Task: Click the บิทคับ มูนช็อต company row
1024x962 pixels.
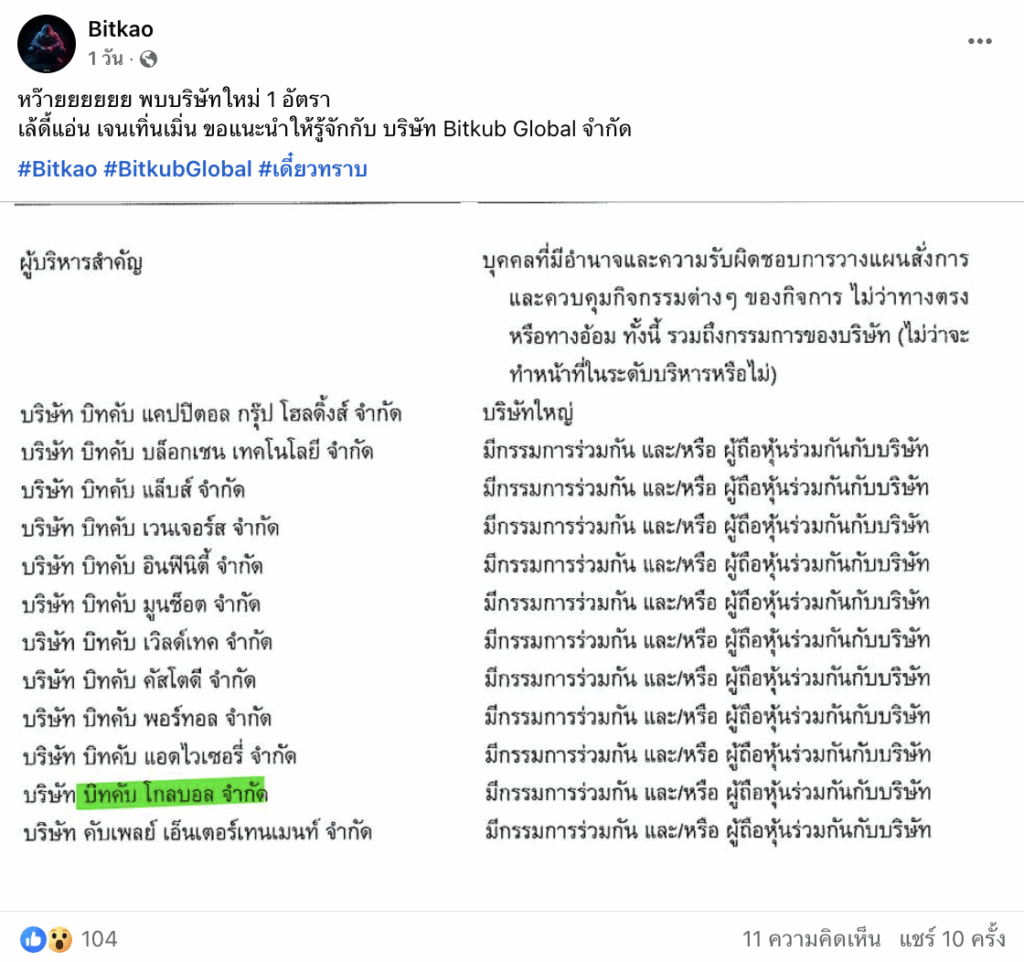Action: (141, 604)
